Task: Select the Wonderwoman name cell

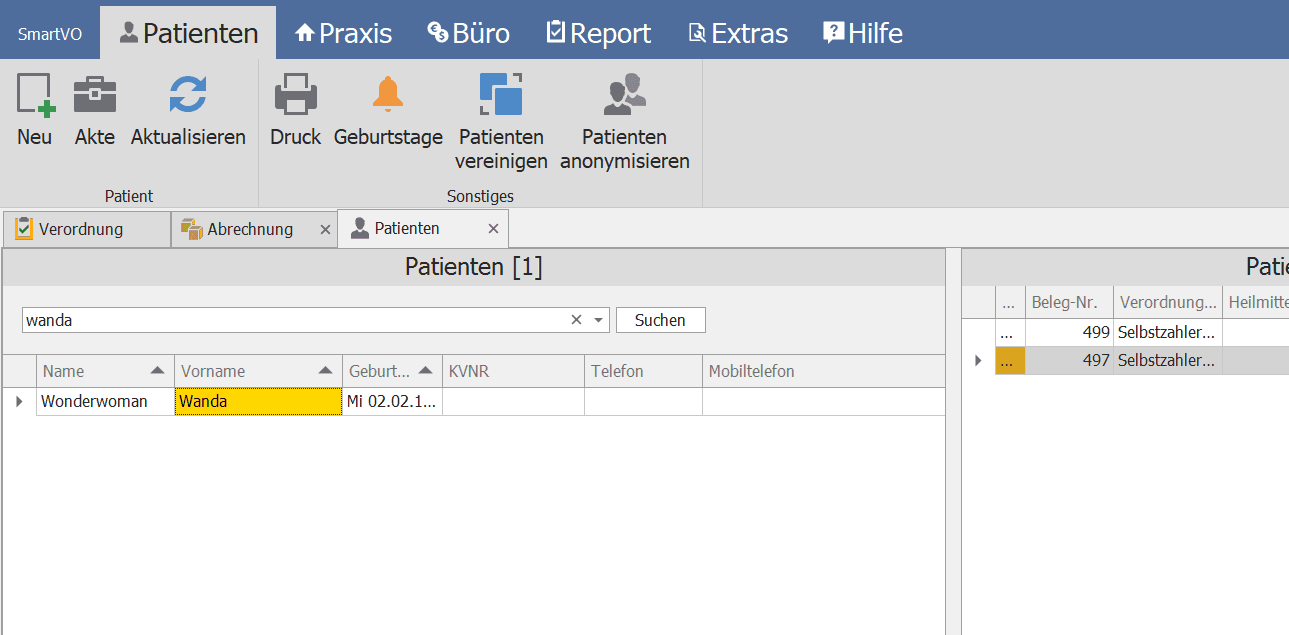Action: (x=105, y=402)
